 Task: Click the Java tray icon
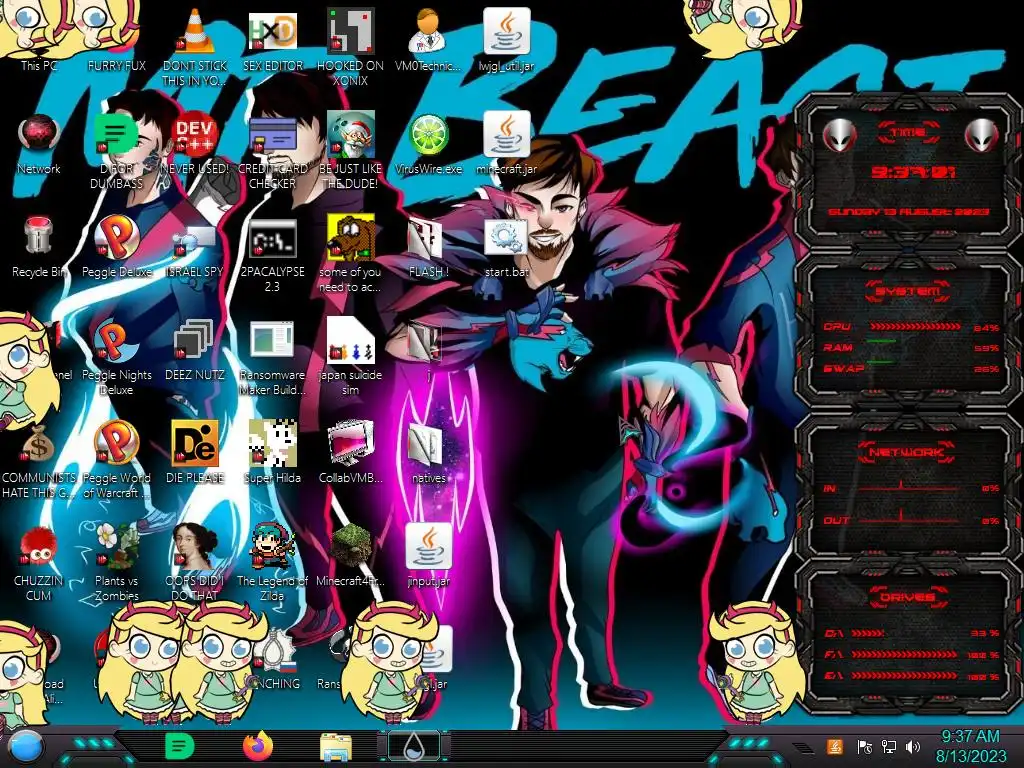click(x=834, y=746)
